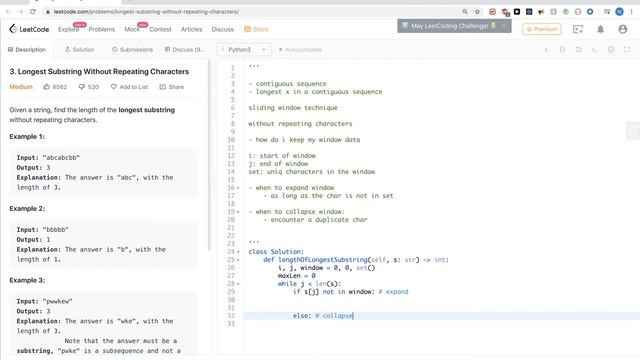Enter fullscreen editor mode
Image resolution: width=640 pixels, height=360 pixels.
627,49
